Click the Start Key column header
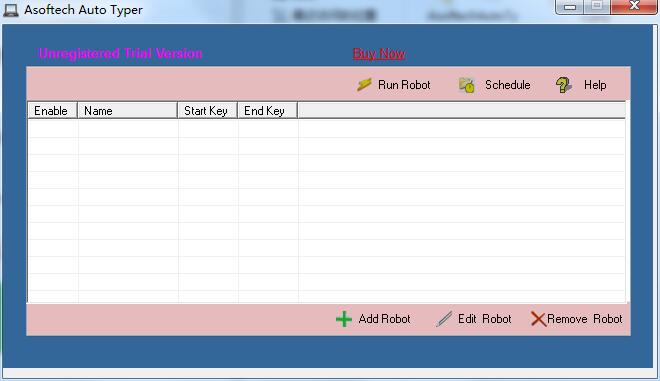The image size is (660, 381). coord(208,110)
